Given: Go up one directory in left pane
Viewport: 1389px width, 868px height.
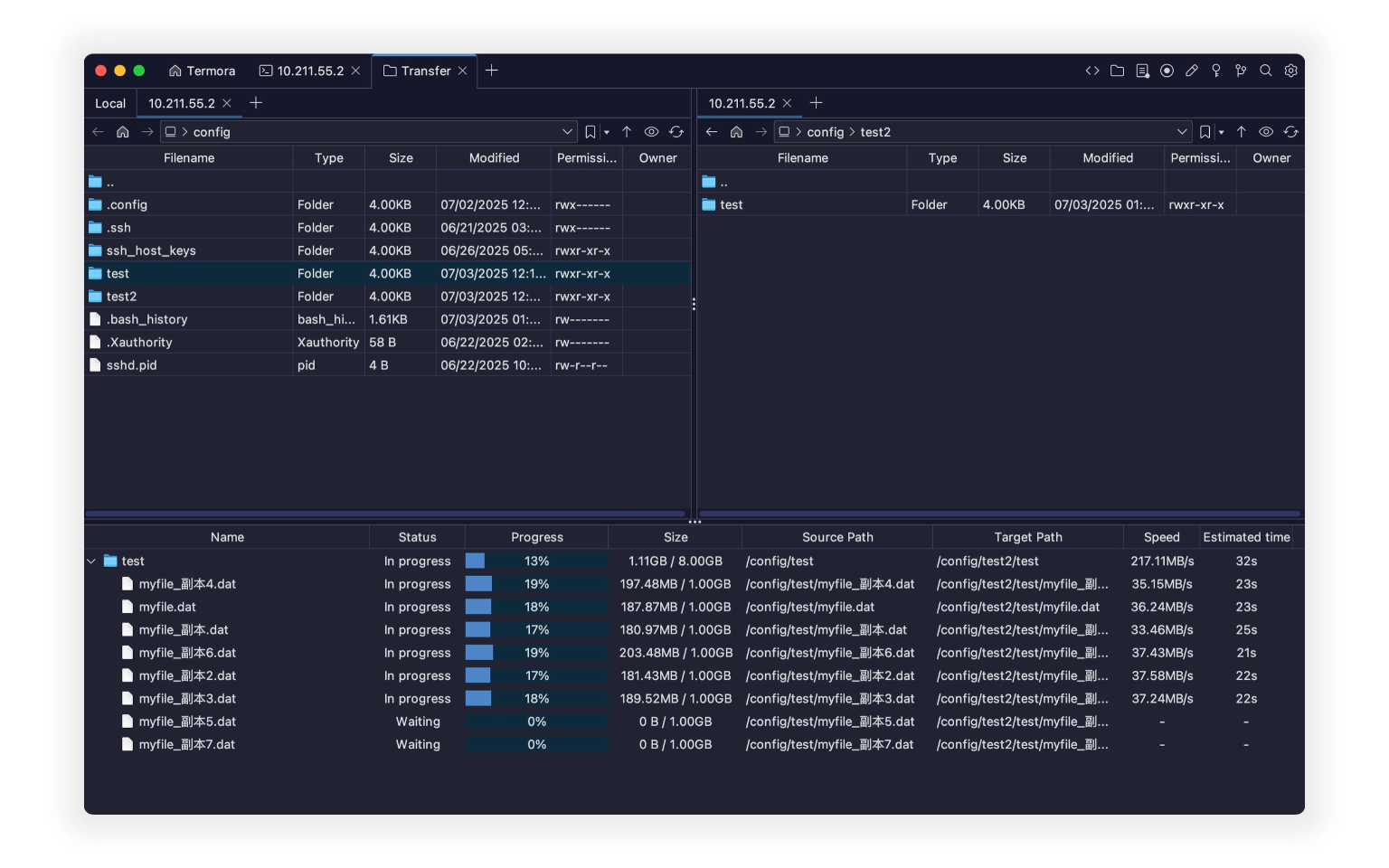Looking at the screenshot, I should [627, 132].
